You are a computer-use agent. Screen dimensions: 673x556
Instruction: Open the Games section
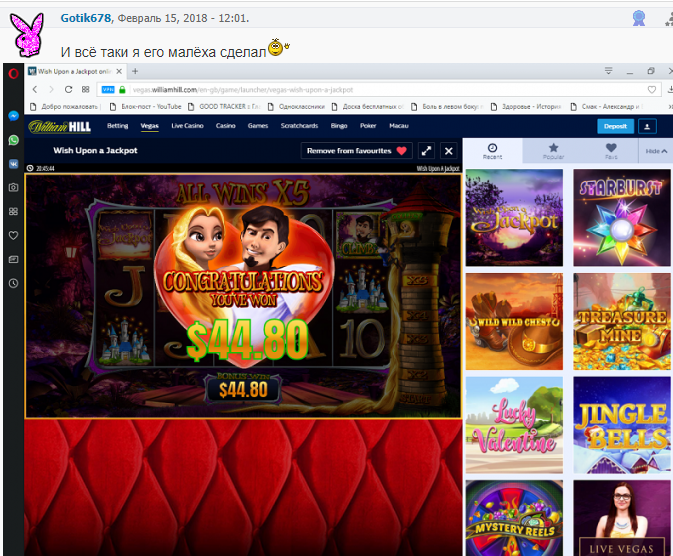click(x=258, y=126)
